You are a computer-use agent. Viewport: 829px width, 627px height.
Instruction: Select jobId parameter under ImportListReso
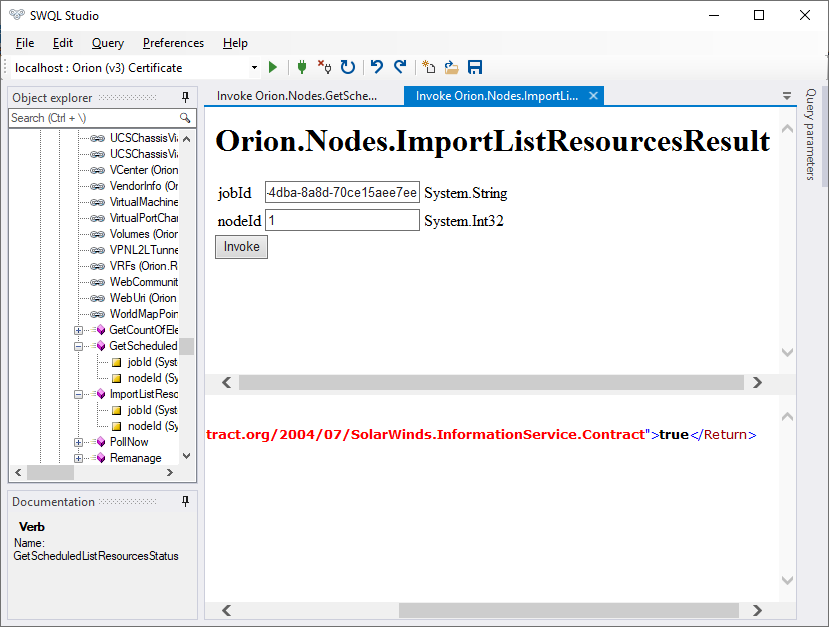(152, 410)
